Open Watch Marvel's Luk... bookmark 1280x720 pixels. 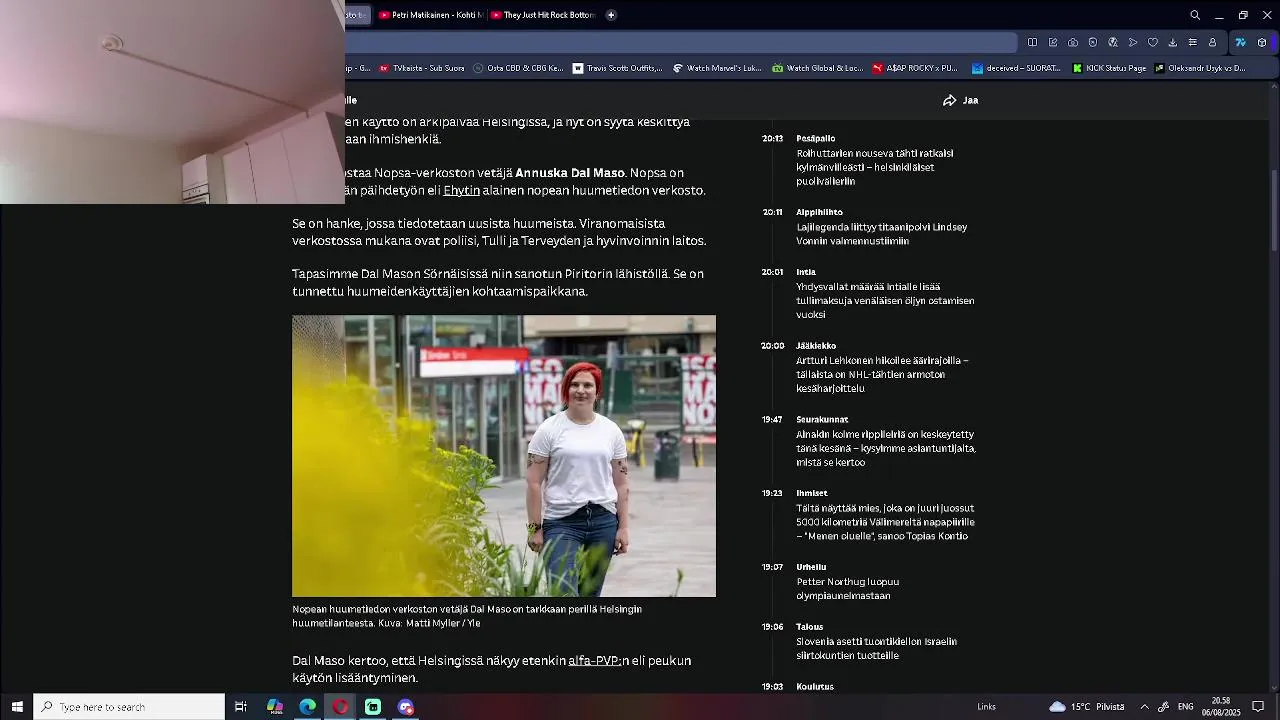pos(717,68)
